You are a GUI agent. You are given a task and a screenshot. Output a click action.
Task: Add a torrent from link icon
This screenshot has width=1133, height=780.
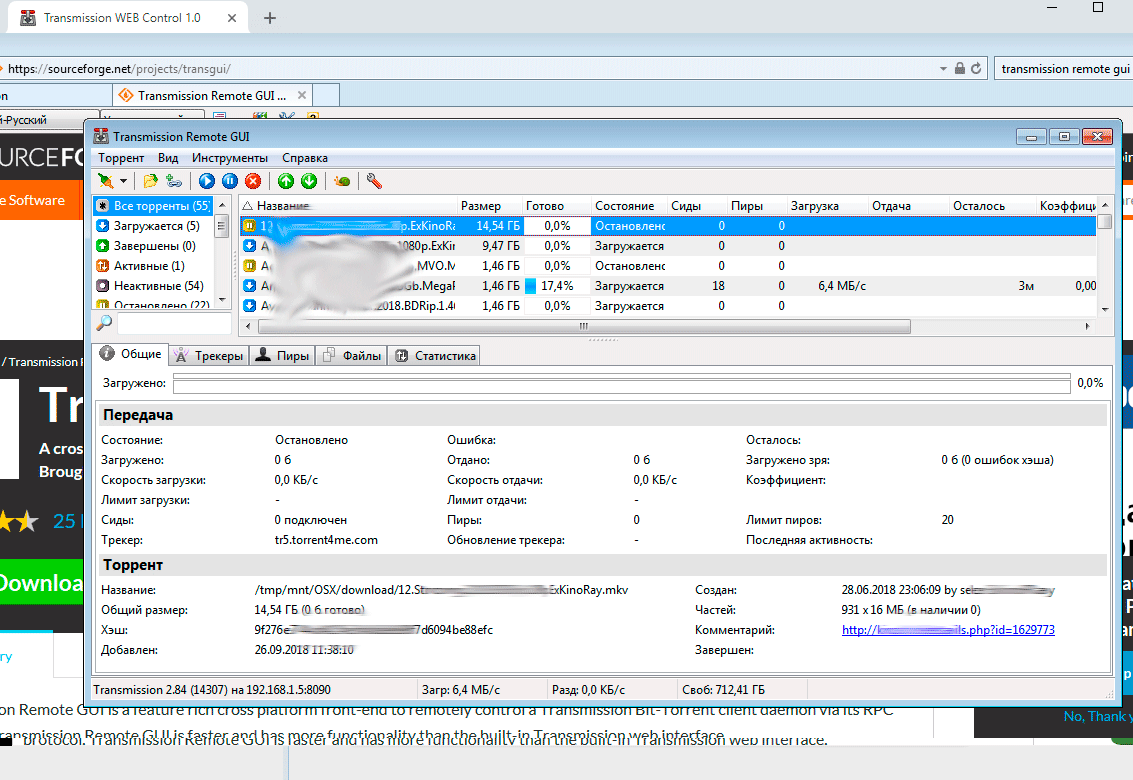point(176,181)
